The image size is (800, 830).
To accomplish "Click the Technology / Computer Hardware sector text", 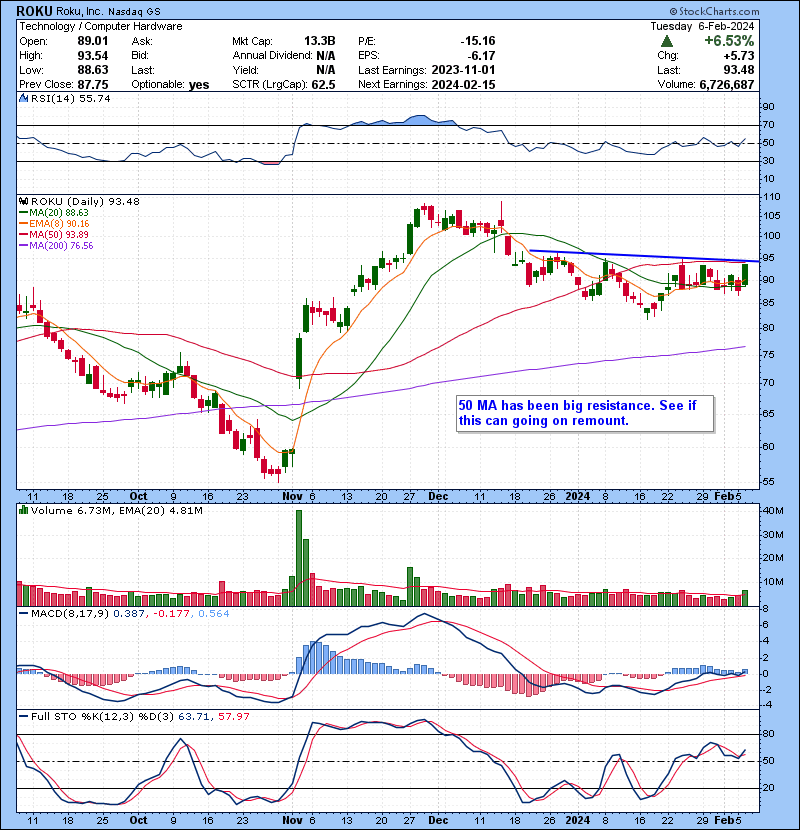I will [x=101, y=26].
